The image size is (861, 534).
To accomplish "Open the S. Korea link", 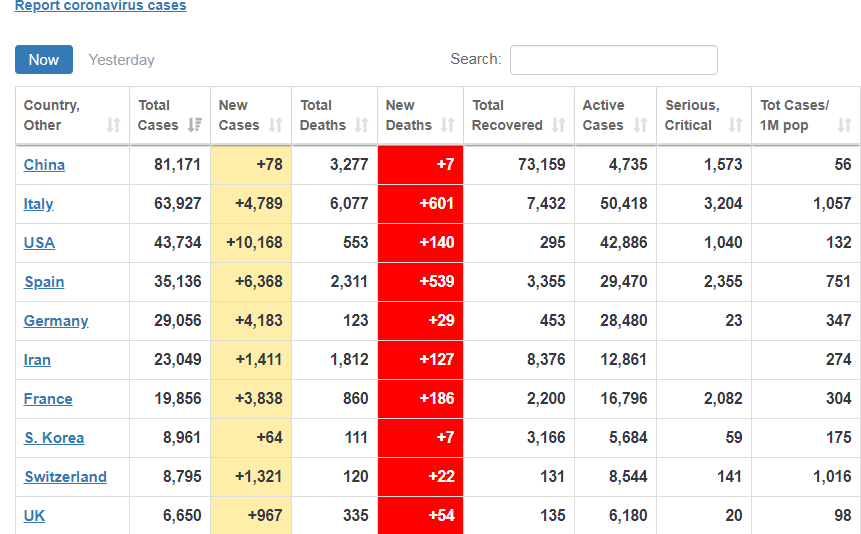I will coord(54,438).
